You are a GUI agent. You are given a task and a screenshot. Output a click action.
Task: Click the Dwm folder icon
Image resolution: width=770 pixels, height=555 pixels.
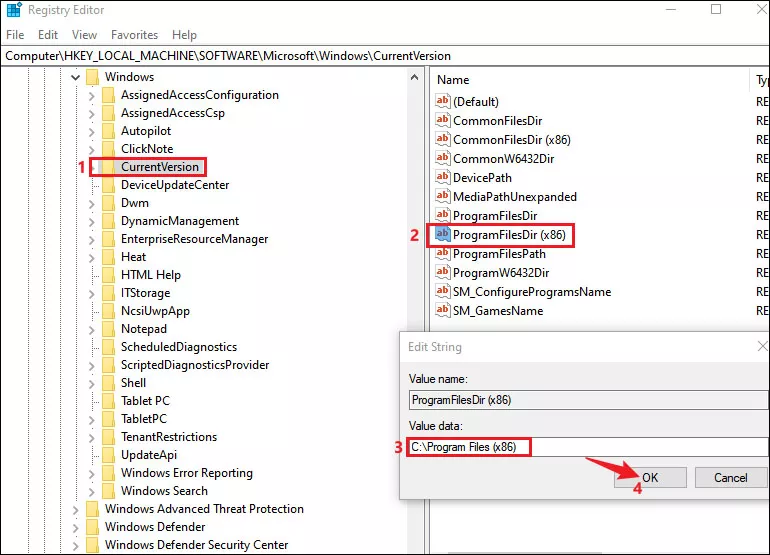pos(109,203)
